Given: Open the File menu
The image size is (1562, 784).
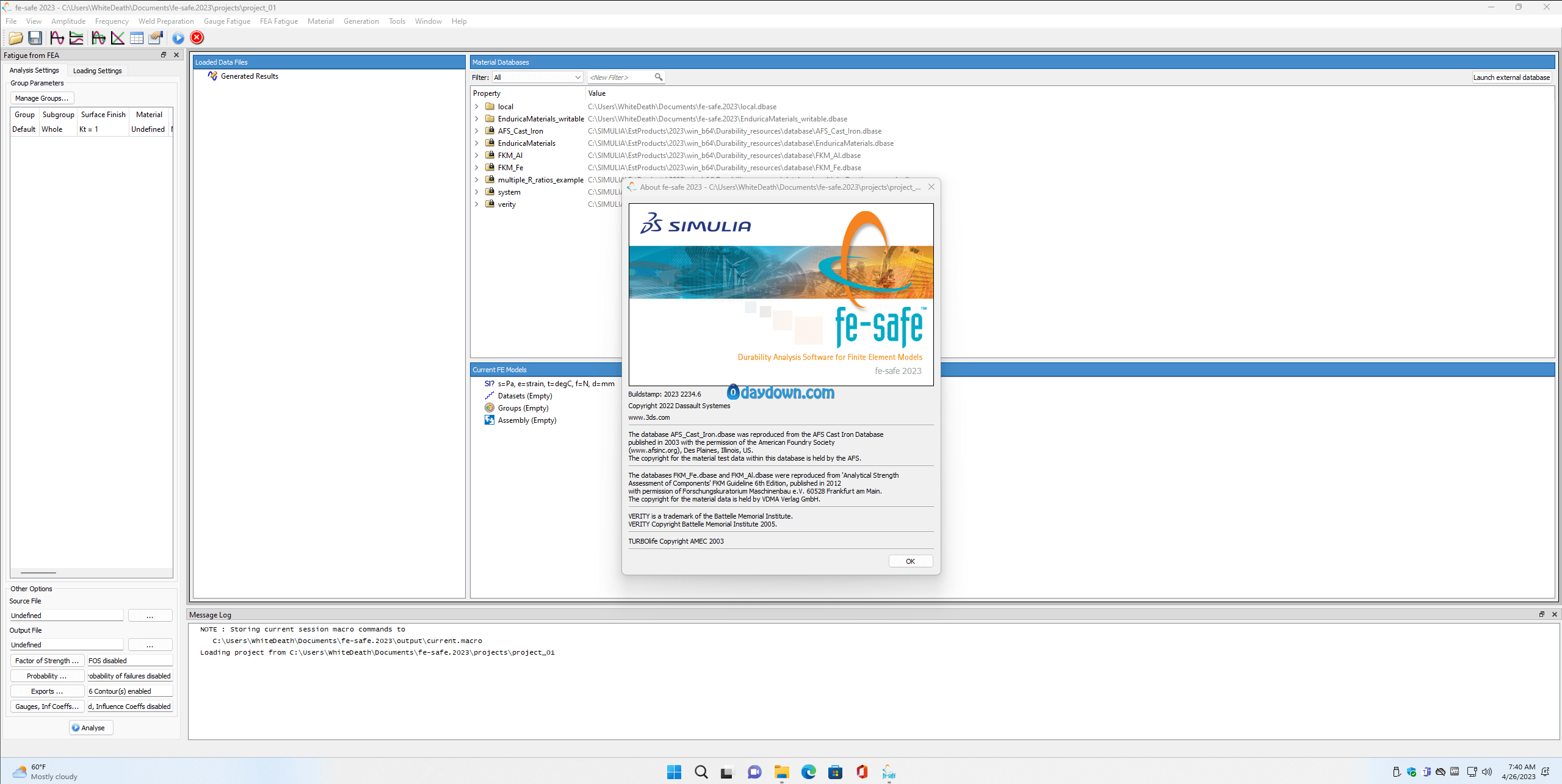Looking at the screenshot, I should [x=11, y=21].
